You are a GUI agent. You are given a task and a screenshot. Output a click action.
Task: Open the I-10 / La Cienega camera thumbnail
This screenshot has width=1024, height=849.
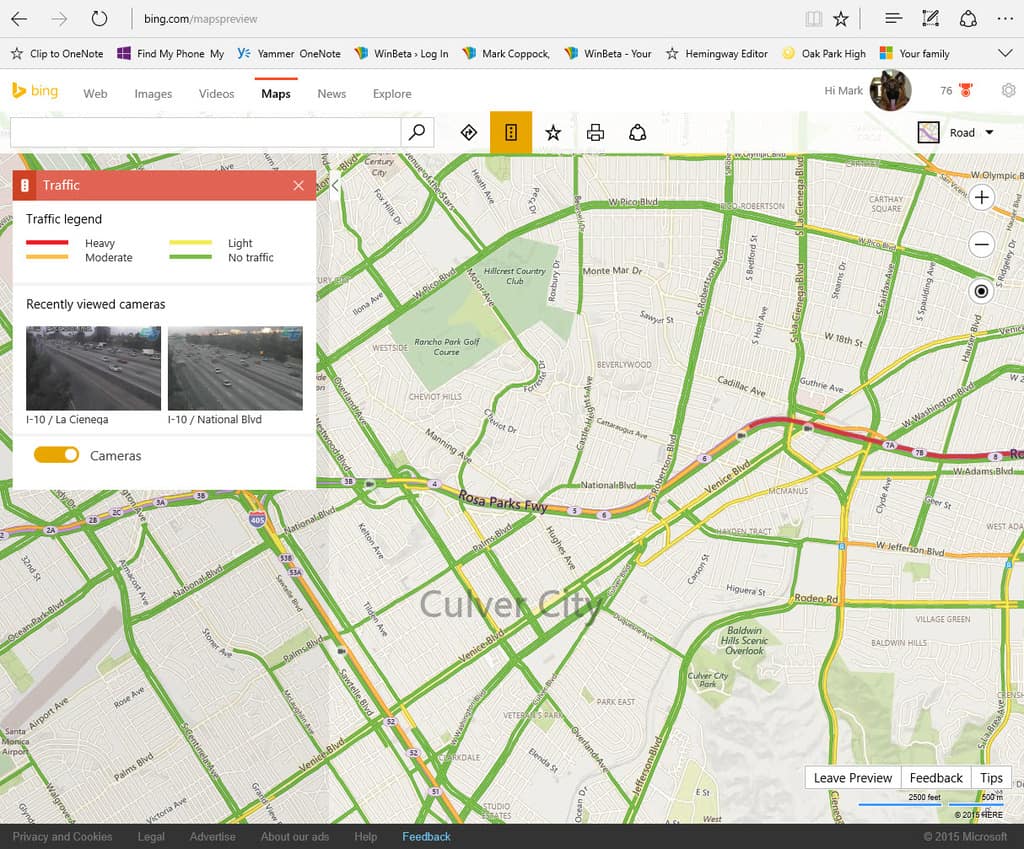click(93, 368)
